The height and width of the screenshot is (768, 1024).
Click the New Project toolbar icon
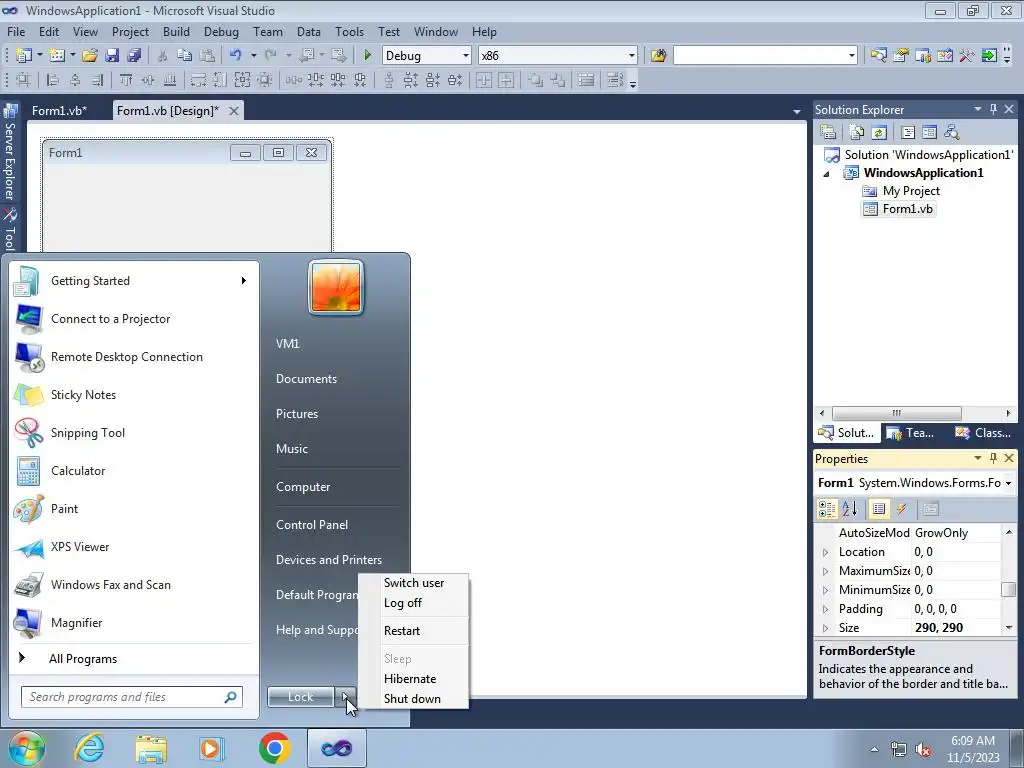click(x=24, y=56)
